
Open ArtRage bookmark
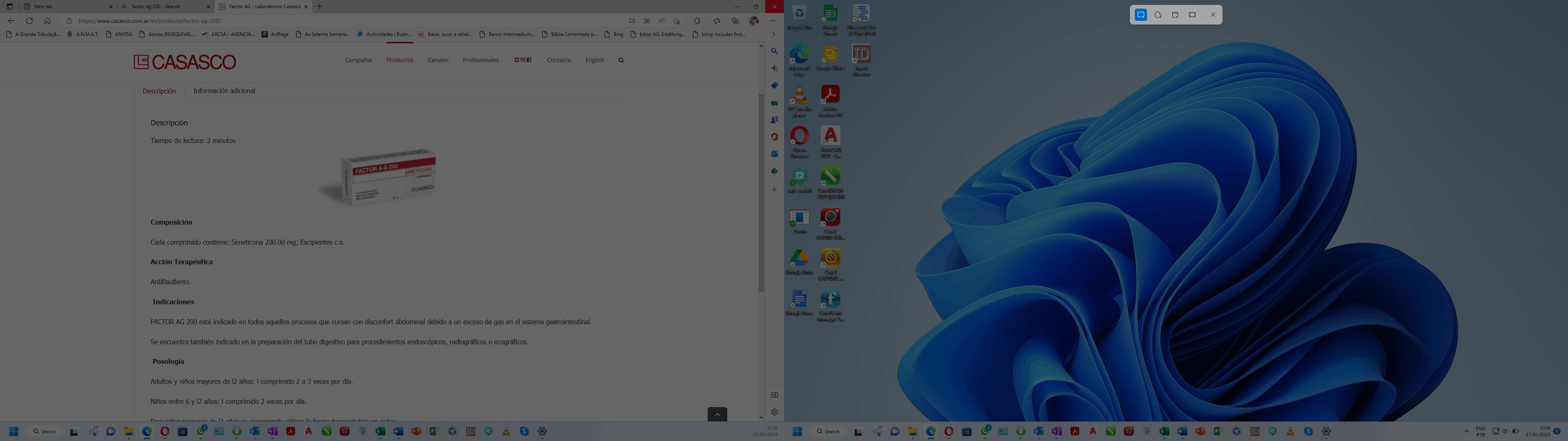click(275, 34)
